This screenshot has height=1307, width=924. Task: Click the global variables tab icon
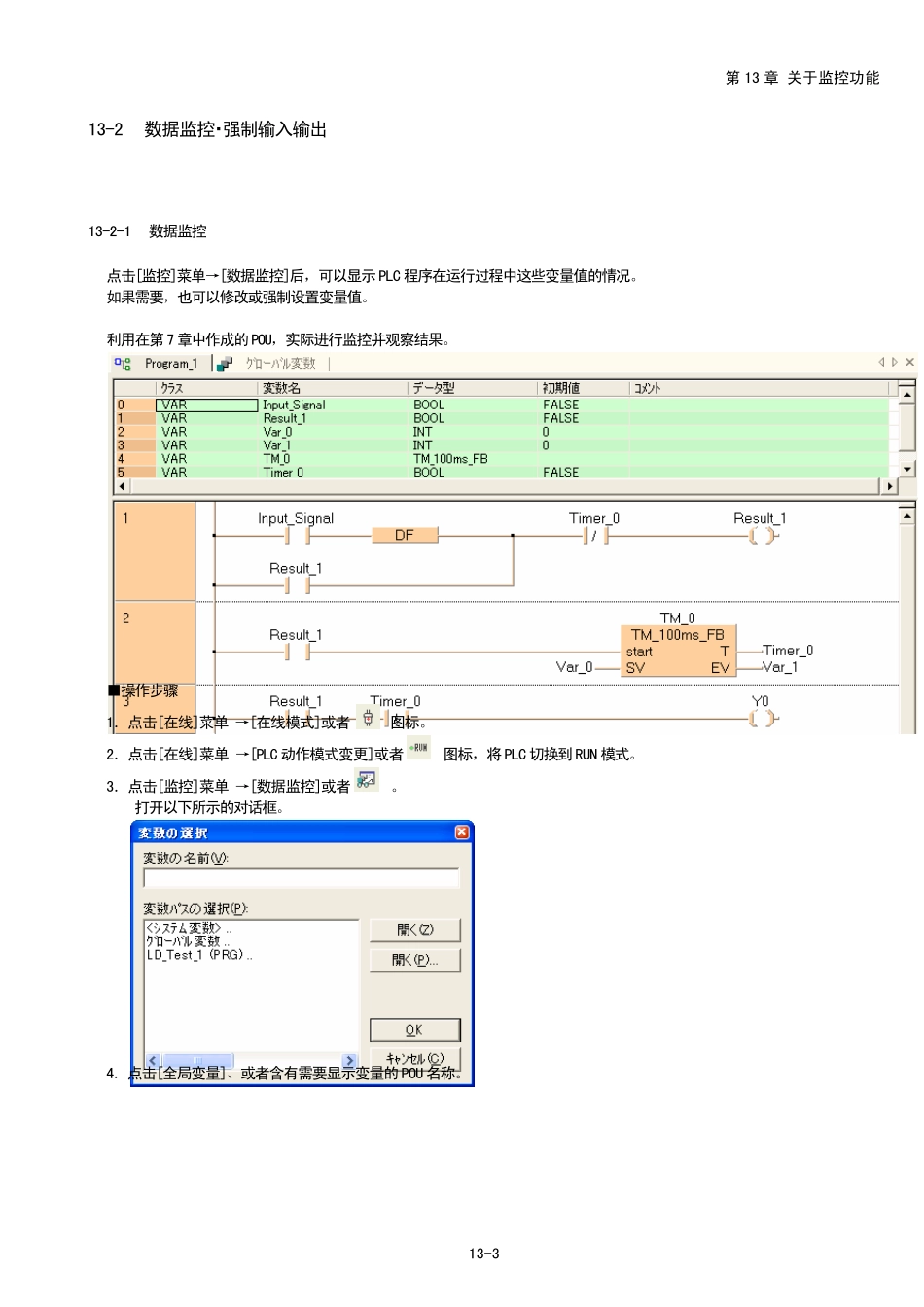[x=225, y=364]
